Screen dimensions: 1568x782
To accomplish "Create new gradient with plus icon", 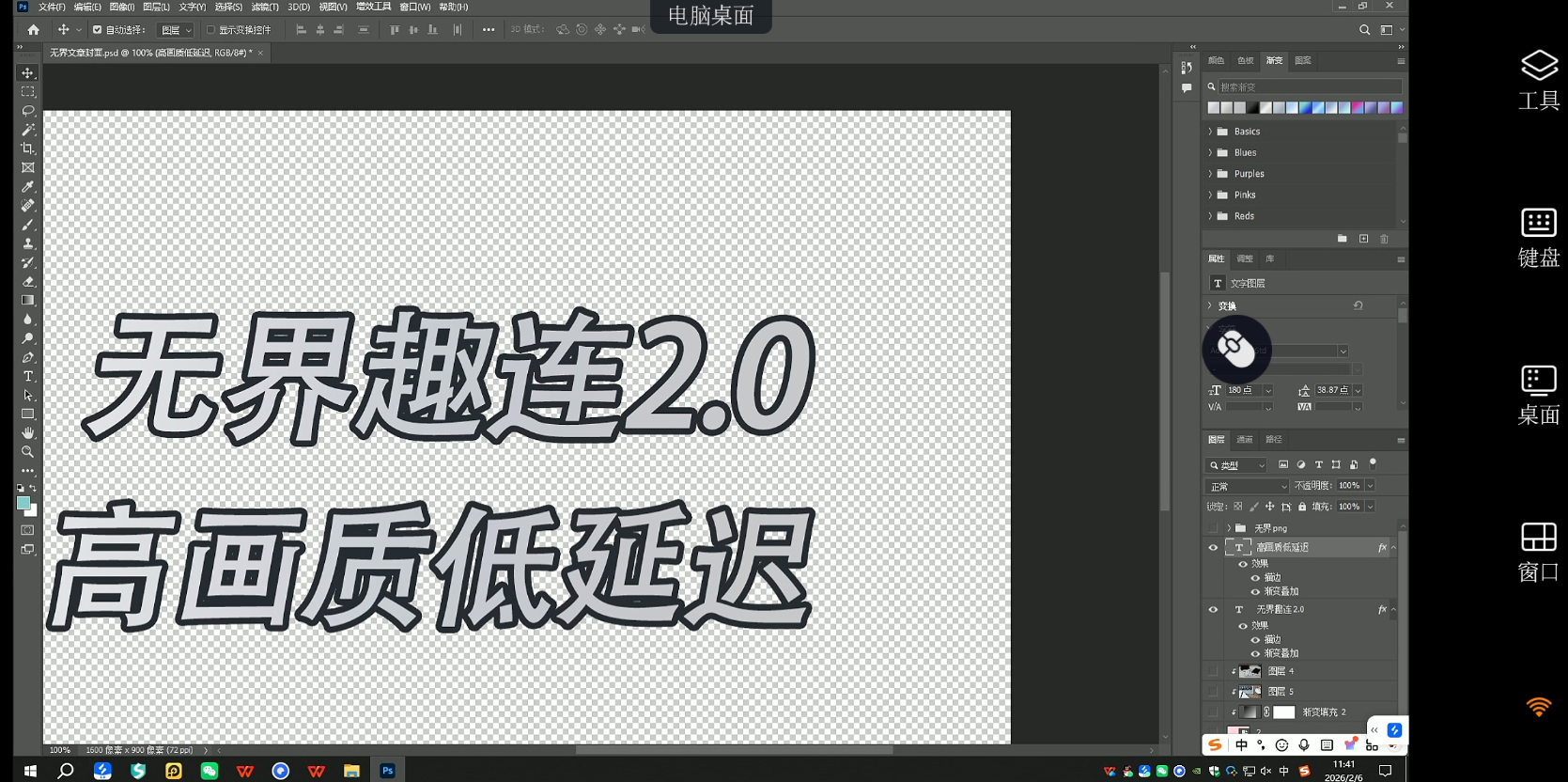I will point(1363,239).
